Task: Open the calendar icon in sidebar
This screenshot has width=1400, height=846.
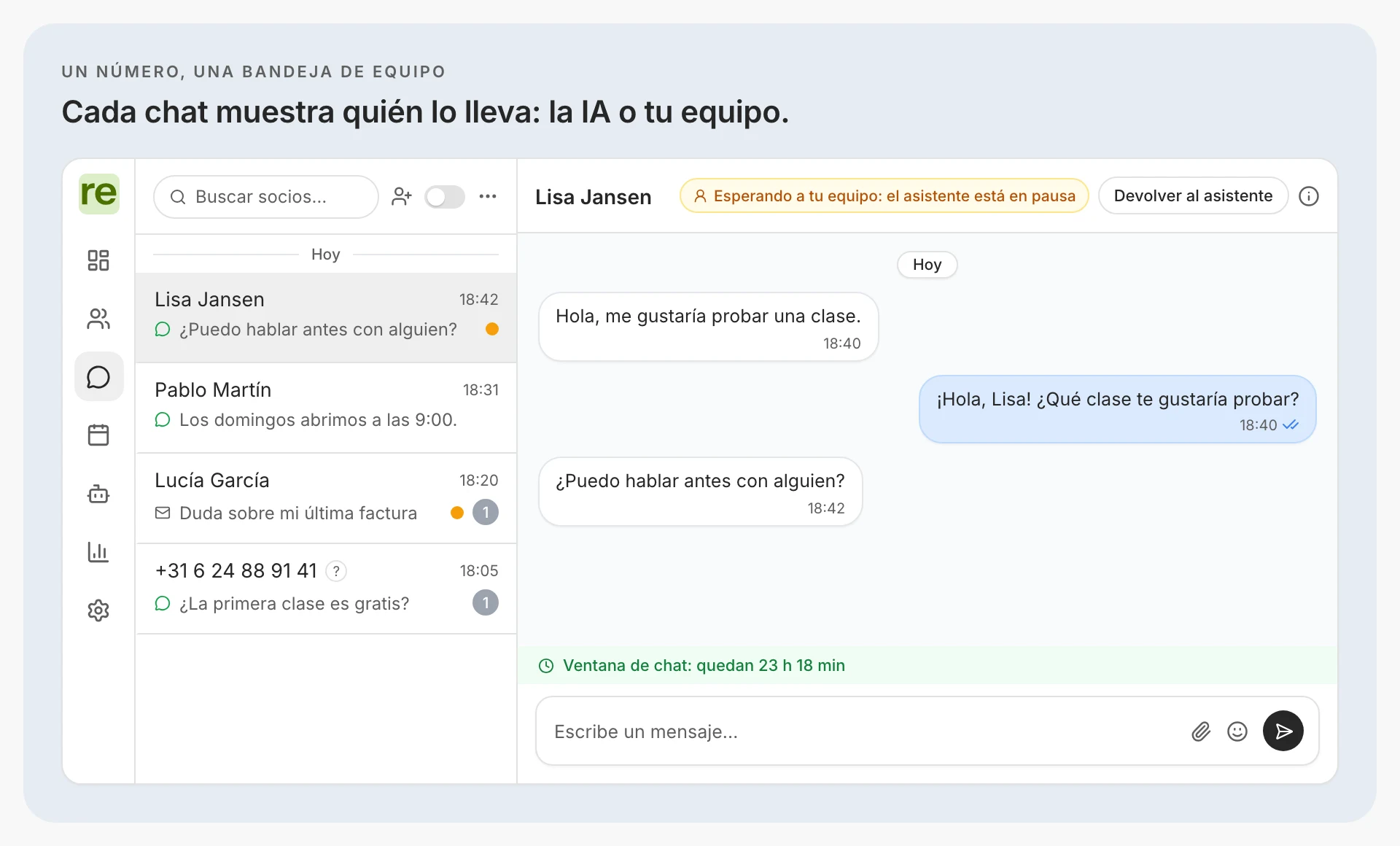Action: pyautogui.click(x=98, y=435)
